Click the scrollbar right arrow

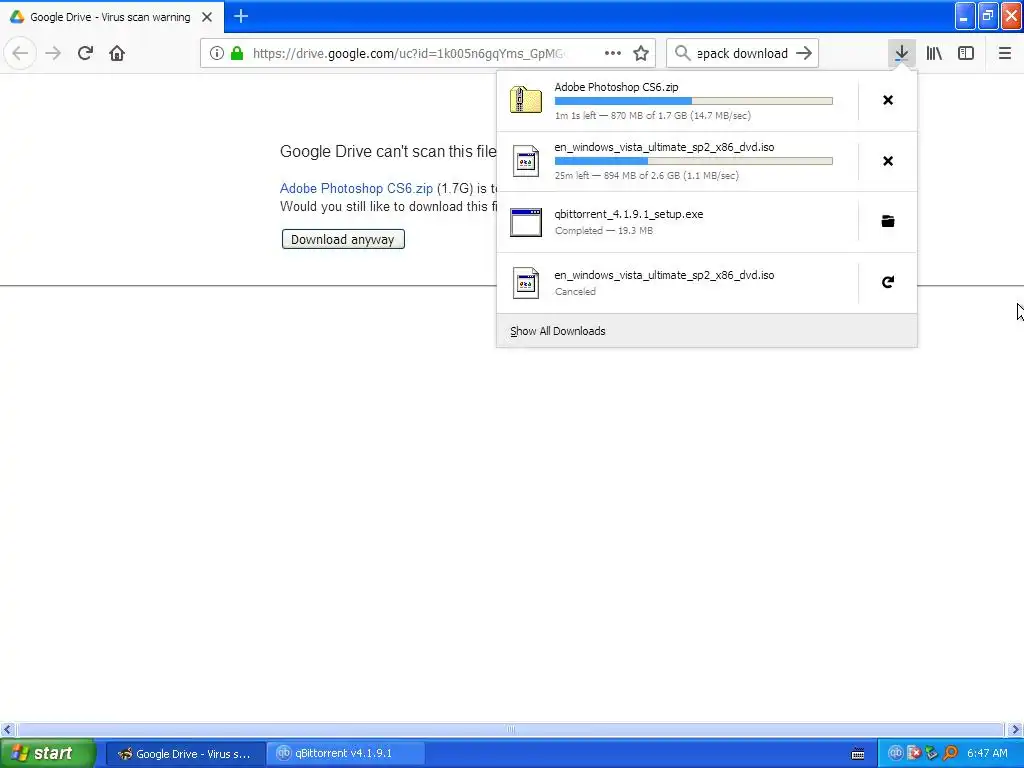tap(1015, 729)
